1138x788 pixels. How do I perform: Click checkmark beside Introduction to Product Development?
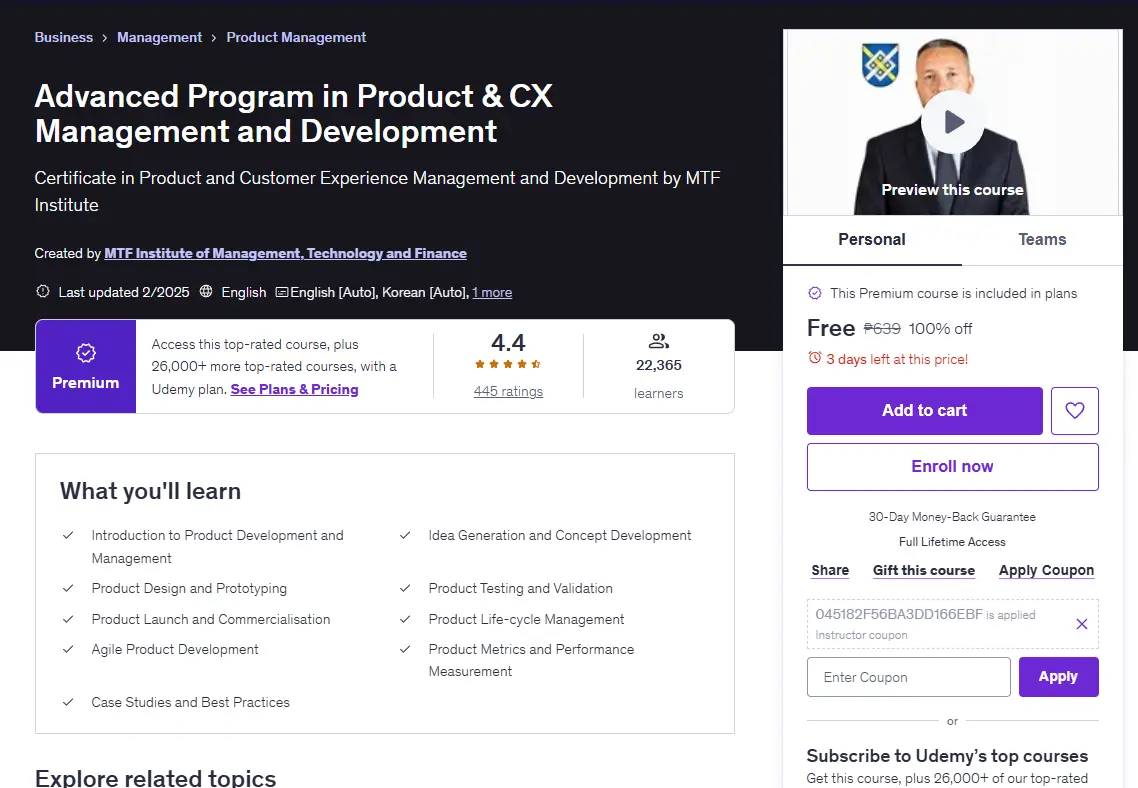coord(68,535)
